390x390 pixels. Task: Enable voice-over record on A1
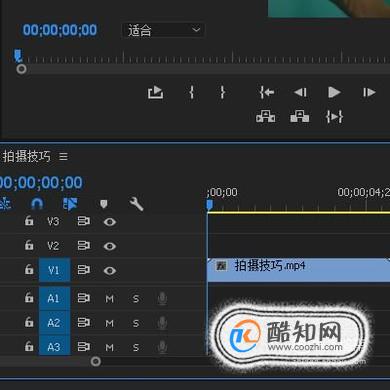click(162, 299)
